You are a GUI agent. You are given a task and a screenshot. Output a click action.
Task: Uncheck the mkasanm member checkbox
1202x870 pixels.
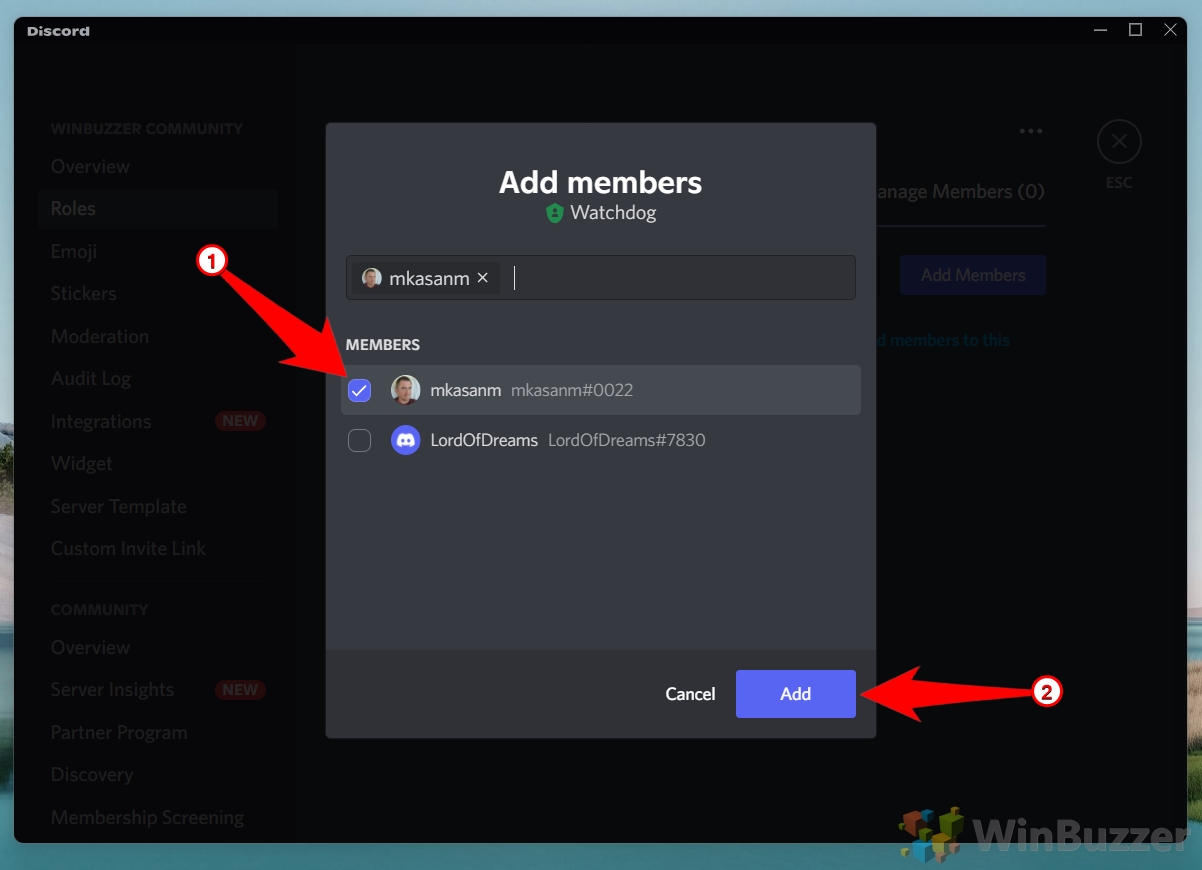[359, 390]
